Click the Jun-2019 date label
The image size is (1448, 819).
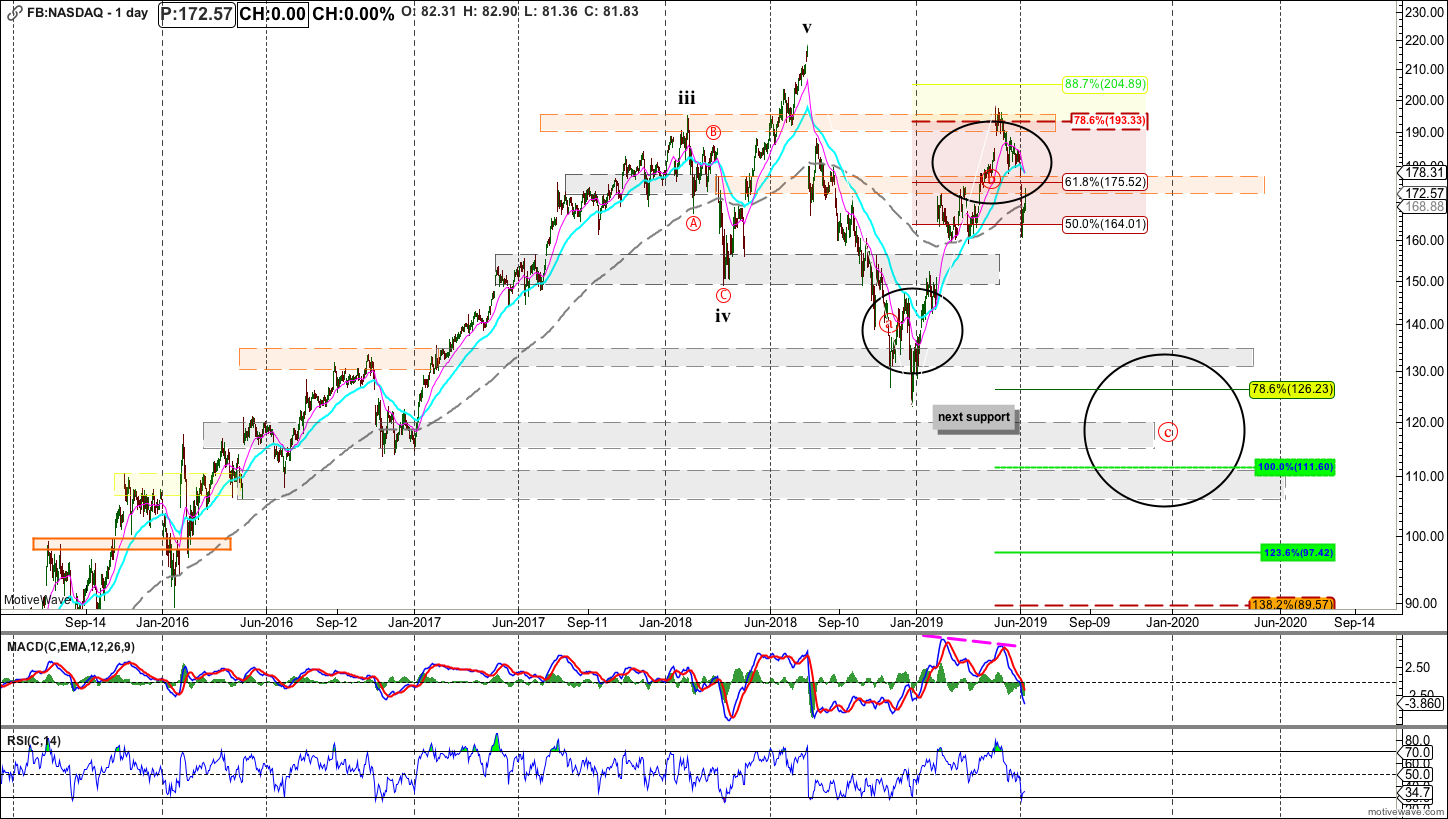click(x=1020, y=622)
